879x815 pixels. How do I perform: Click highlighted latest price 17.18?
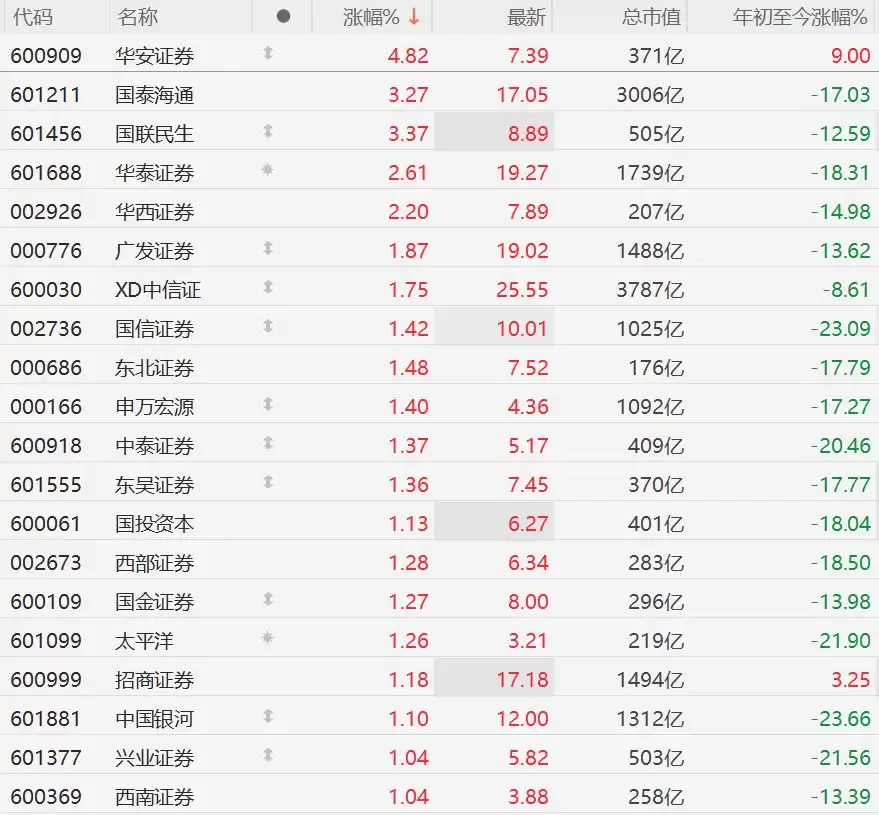click(522, 679)
